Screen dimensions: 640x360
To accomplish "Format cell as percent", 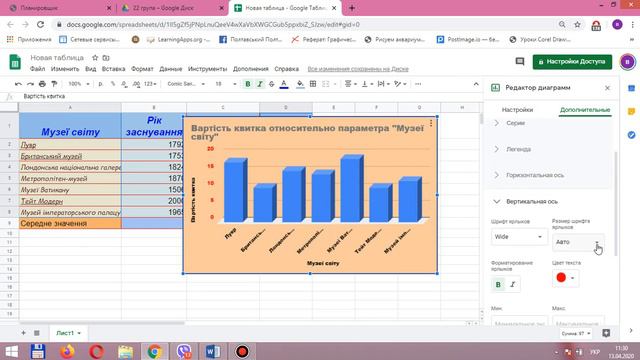I will point(113,84).
